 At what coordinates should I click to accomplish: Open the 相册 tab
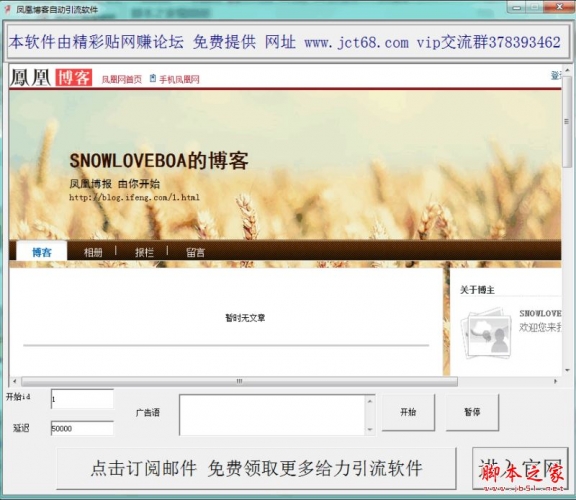(x=93, y=252)
